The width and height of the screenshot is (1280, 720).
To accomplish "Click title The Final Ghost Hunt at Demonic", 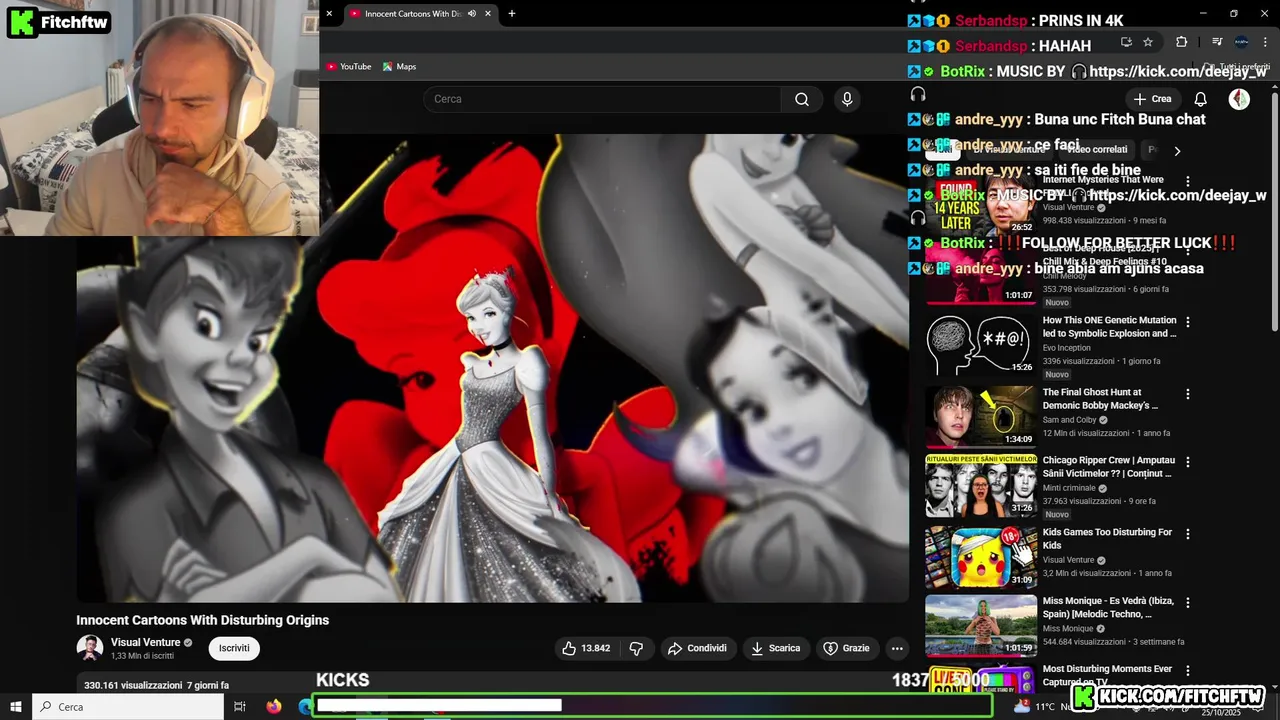I will 1100,399.
